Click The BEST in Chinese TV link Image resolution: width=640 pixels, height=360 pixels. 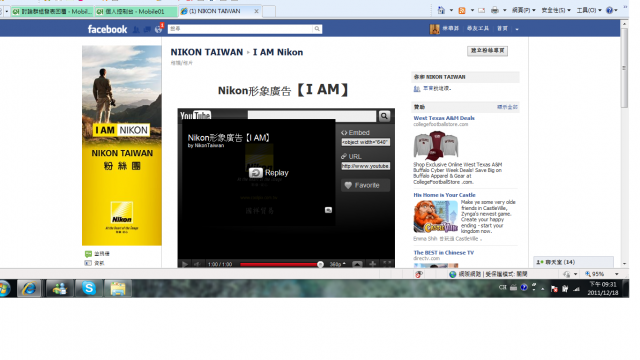click(x=444, y=253)
